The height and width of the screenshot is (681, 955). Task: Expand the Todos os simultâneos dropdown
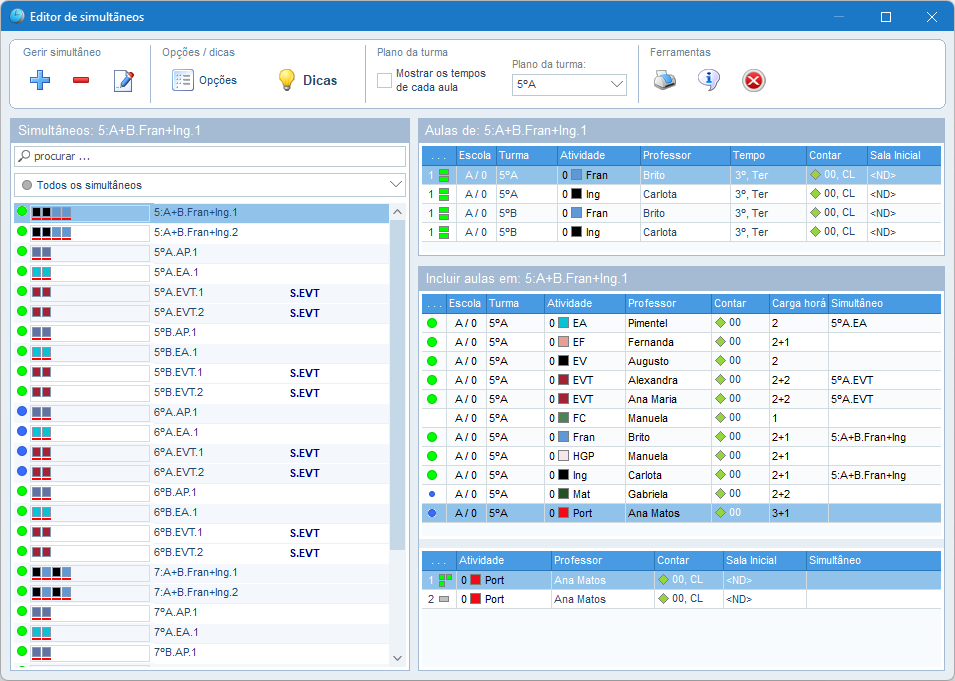pos(210,185)
